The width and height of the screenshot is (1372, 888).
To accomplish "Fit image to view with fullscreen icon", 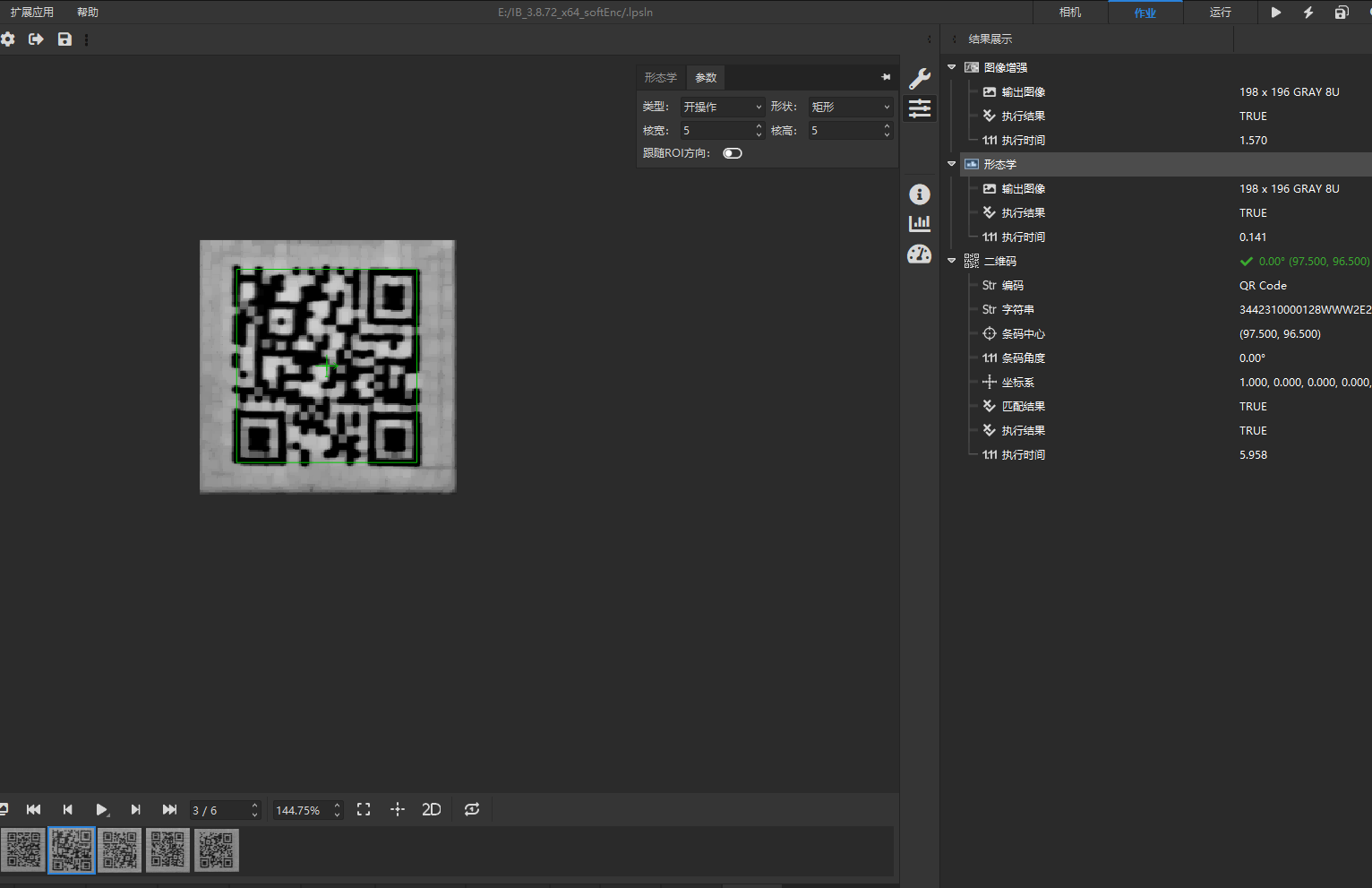I will [x=364, y=809].
